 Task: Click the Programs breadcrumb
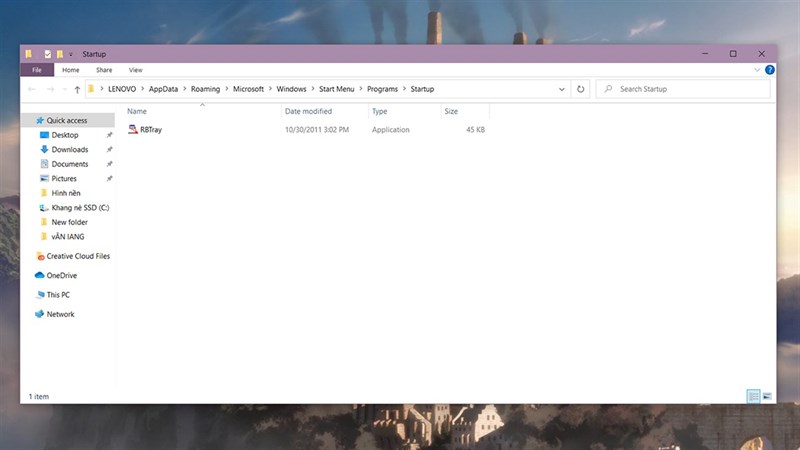pyautogui.click(x=382, y=89)
